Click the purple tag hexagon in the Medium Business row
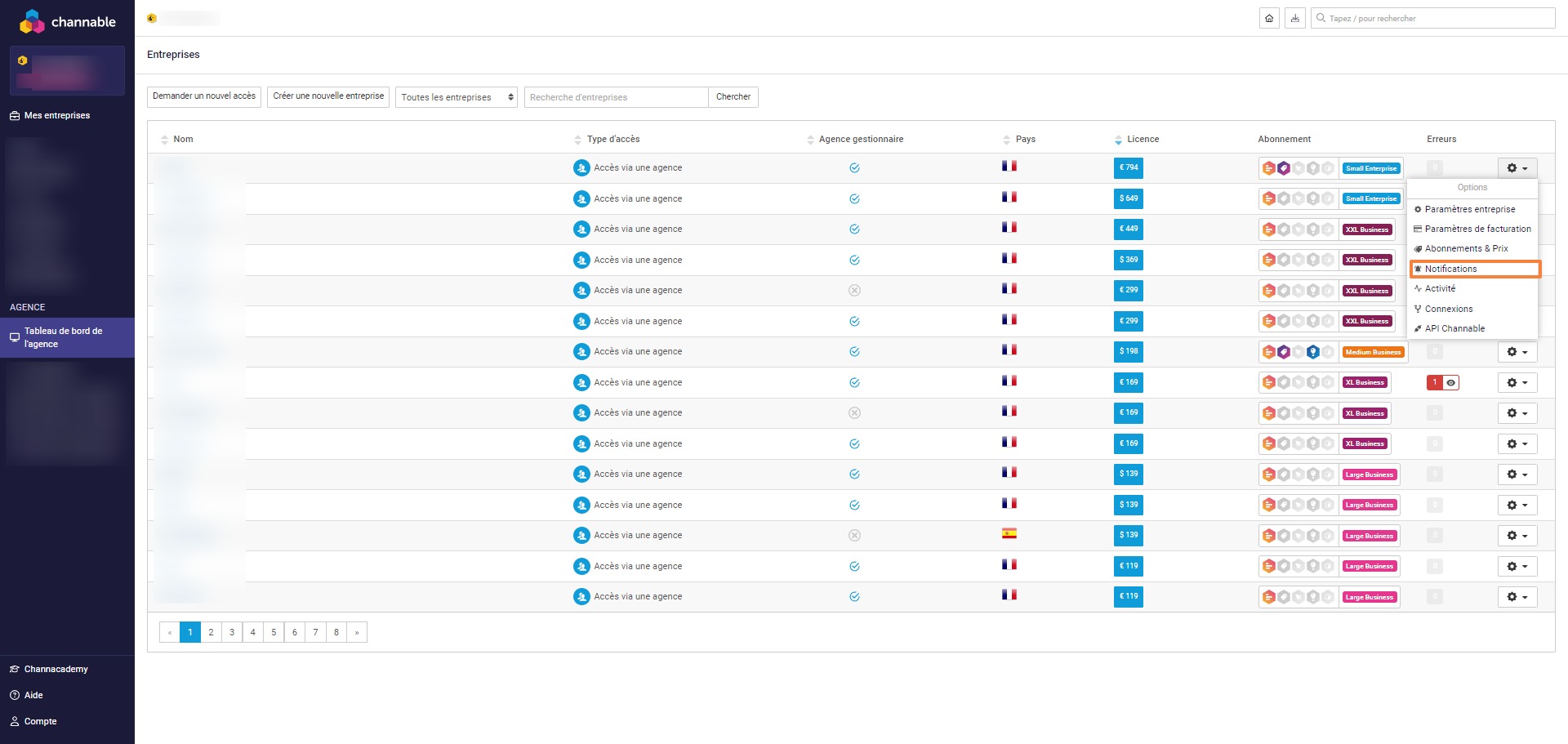The image size is (1568, 744). pos(1284,352)
